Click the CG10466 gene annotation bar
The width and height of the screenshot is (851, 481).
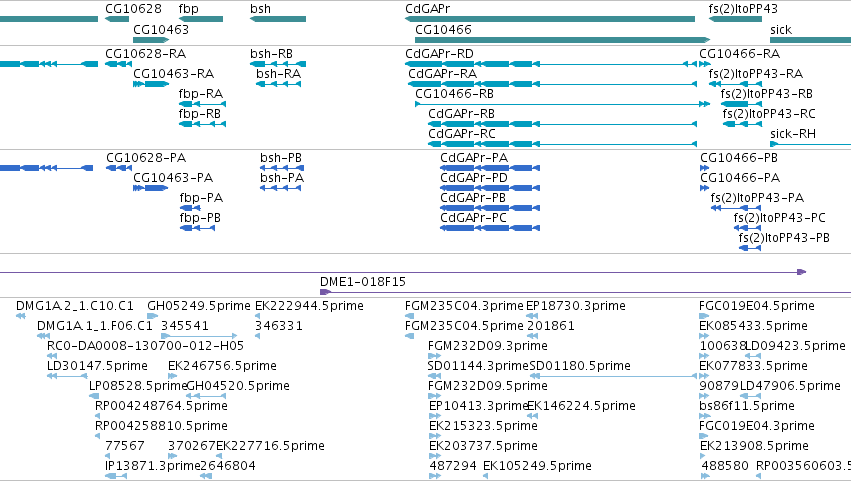coord(562,40)
